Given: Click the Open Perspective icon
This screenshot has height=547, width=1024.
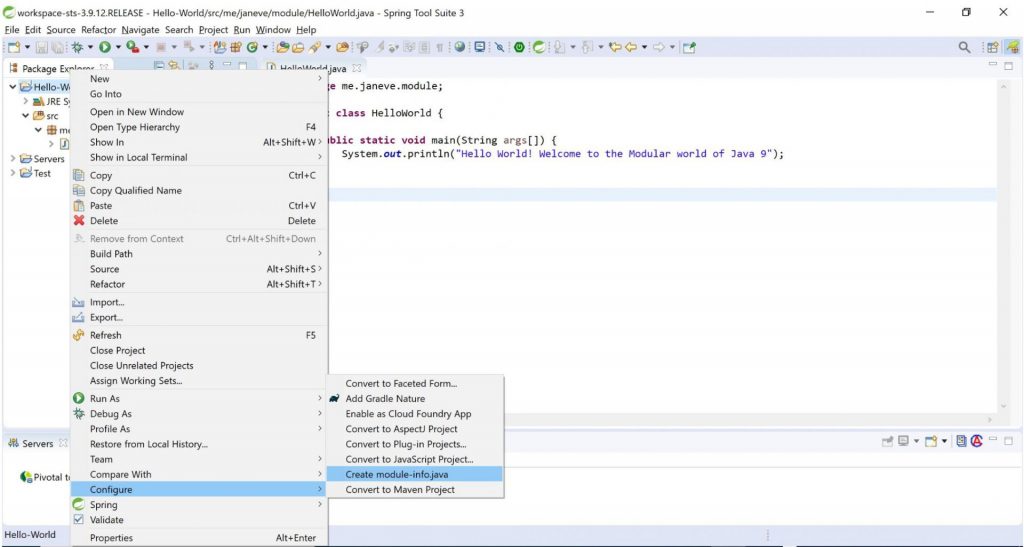Looking at the screenshot, I should [x=993, y=47].
